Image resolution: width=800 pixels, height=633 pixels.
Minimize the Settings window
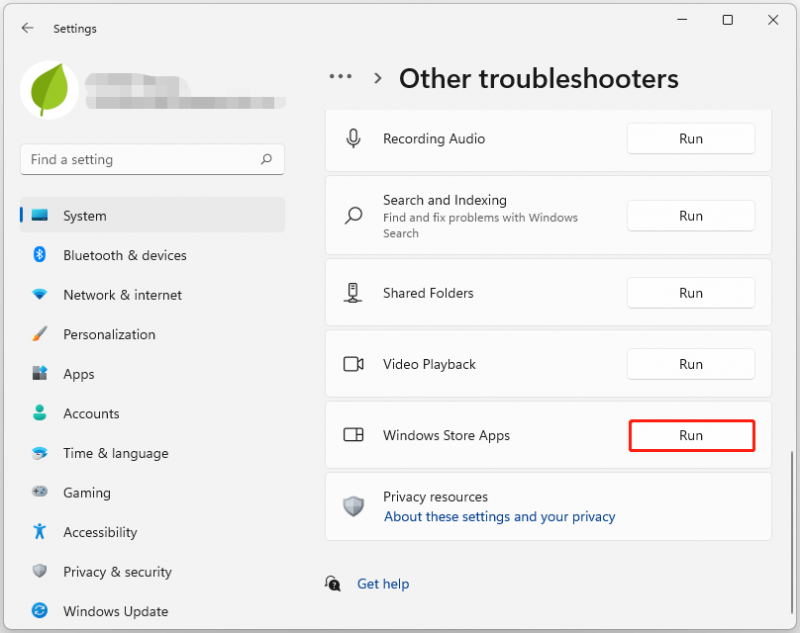682,20
